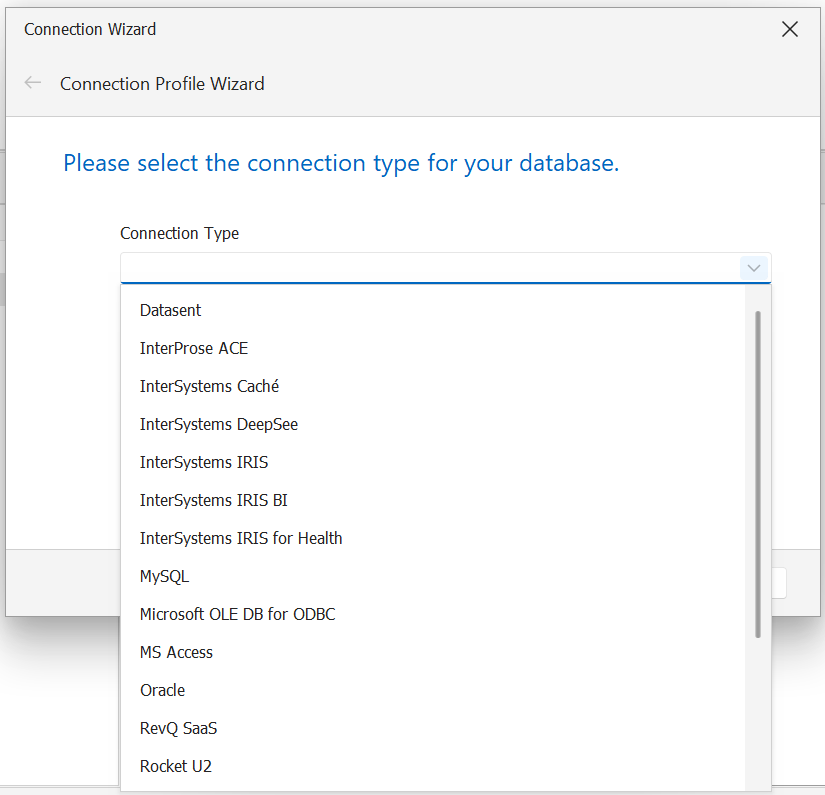Choose Microsoft OLE DB for ODBC
825x795 pixels.
click(x=237, y=614)
